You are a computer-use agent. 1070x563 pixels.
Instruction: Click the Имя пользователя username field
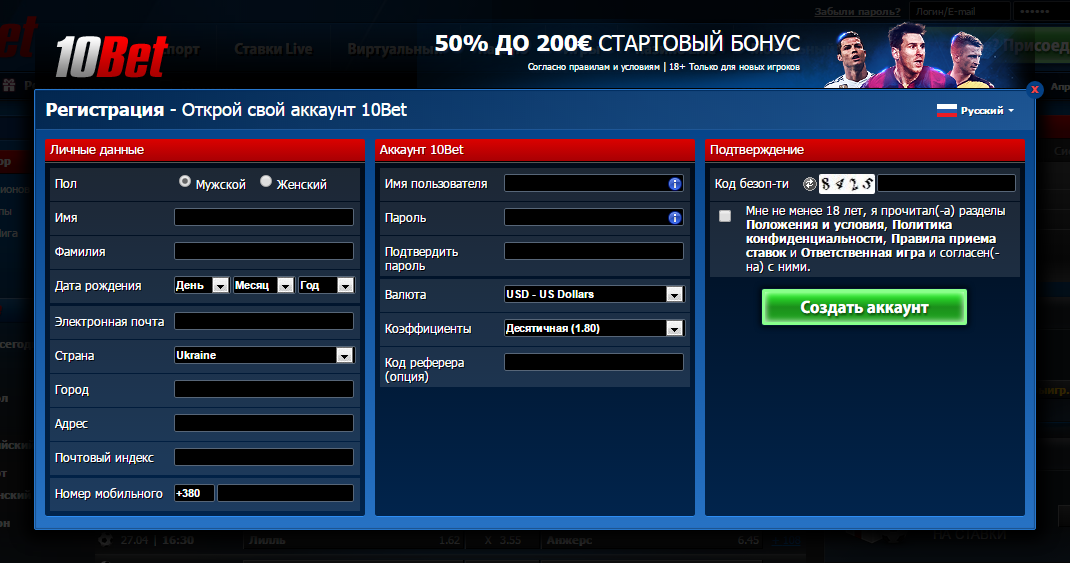pyautogui.click(x=594, y=183)
